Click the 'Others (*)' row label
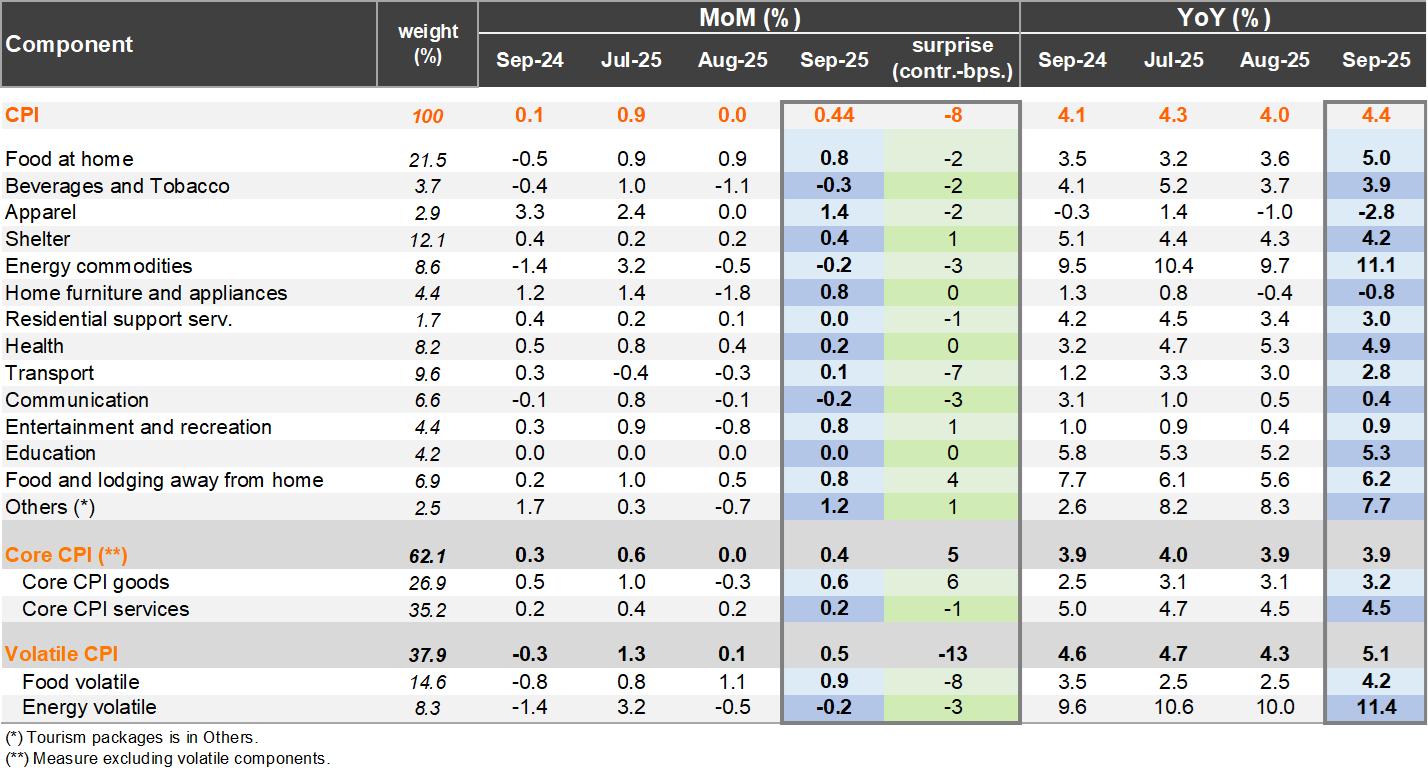This screenshot has width=1428, height=772. pos(50,507)
